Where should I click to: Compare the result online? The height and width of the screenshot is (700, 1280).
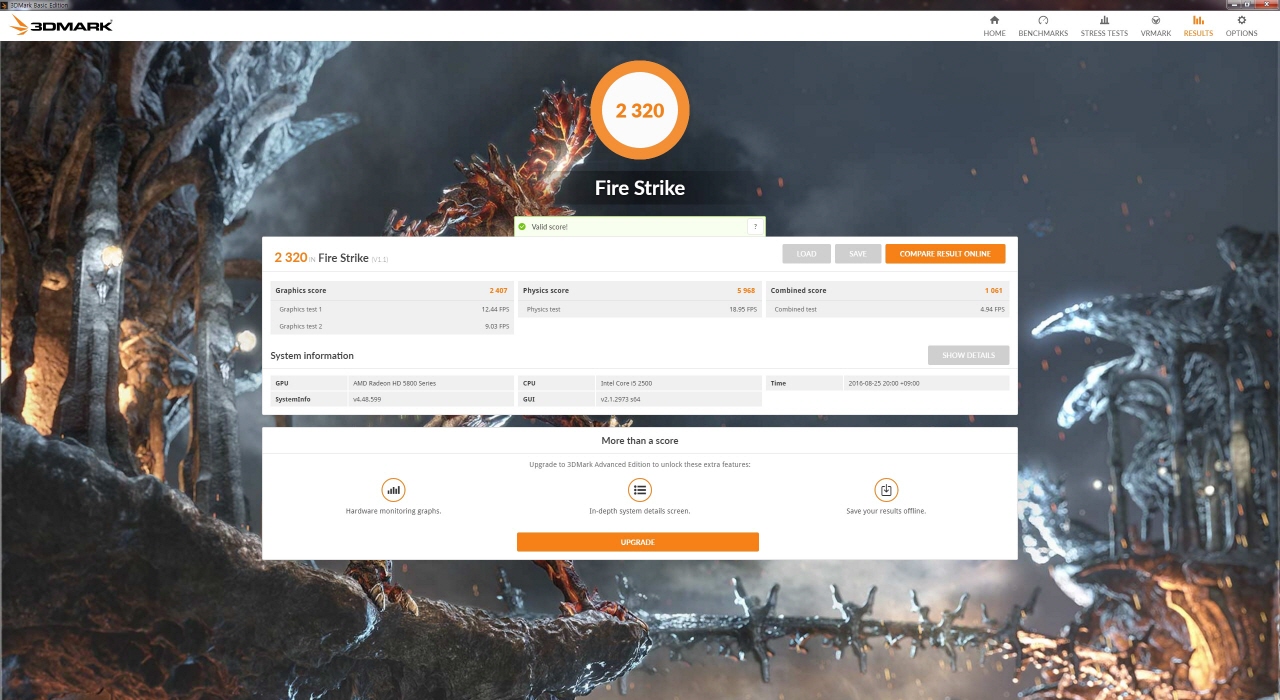945,254
